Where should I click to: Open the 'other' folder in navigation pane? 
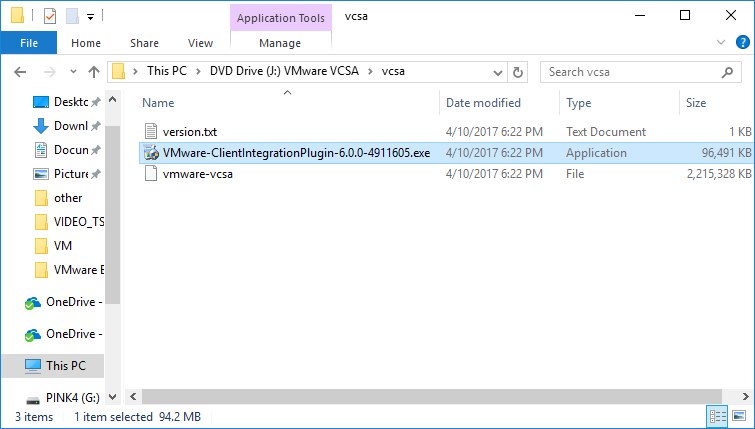pyautogui.click(x=59, y=198)
